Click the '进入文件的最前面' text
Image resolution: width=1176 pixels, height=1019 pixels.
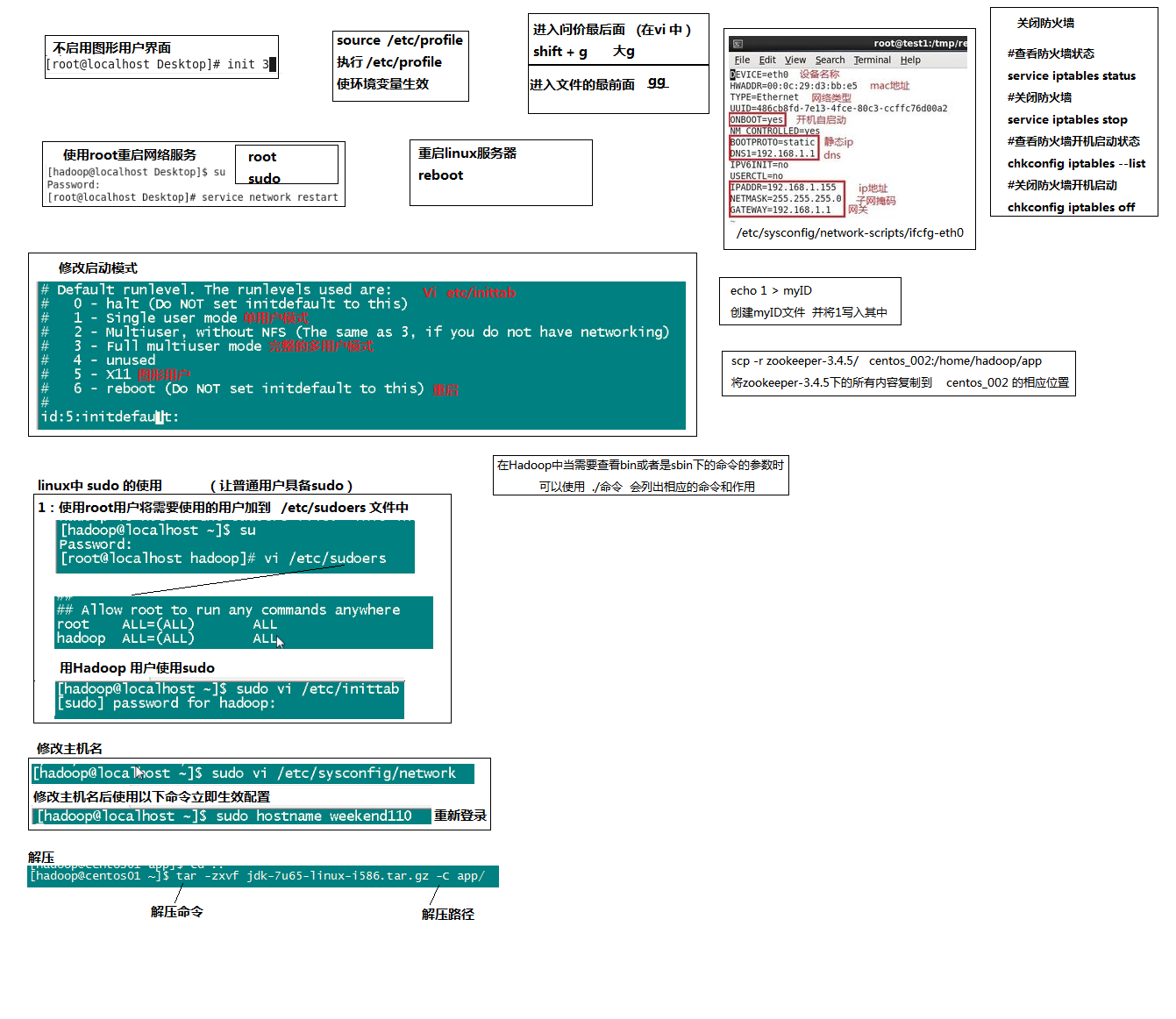pyautogui.click(x=582, y=85)
